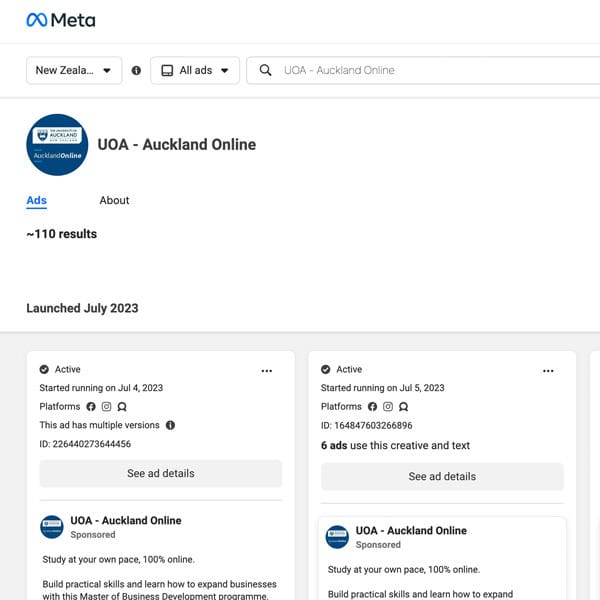This screenshot has height=600, width=600.
Task: Click Active status icon on Jul 5 ad
Action: (x=326, y=369)
